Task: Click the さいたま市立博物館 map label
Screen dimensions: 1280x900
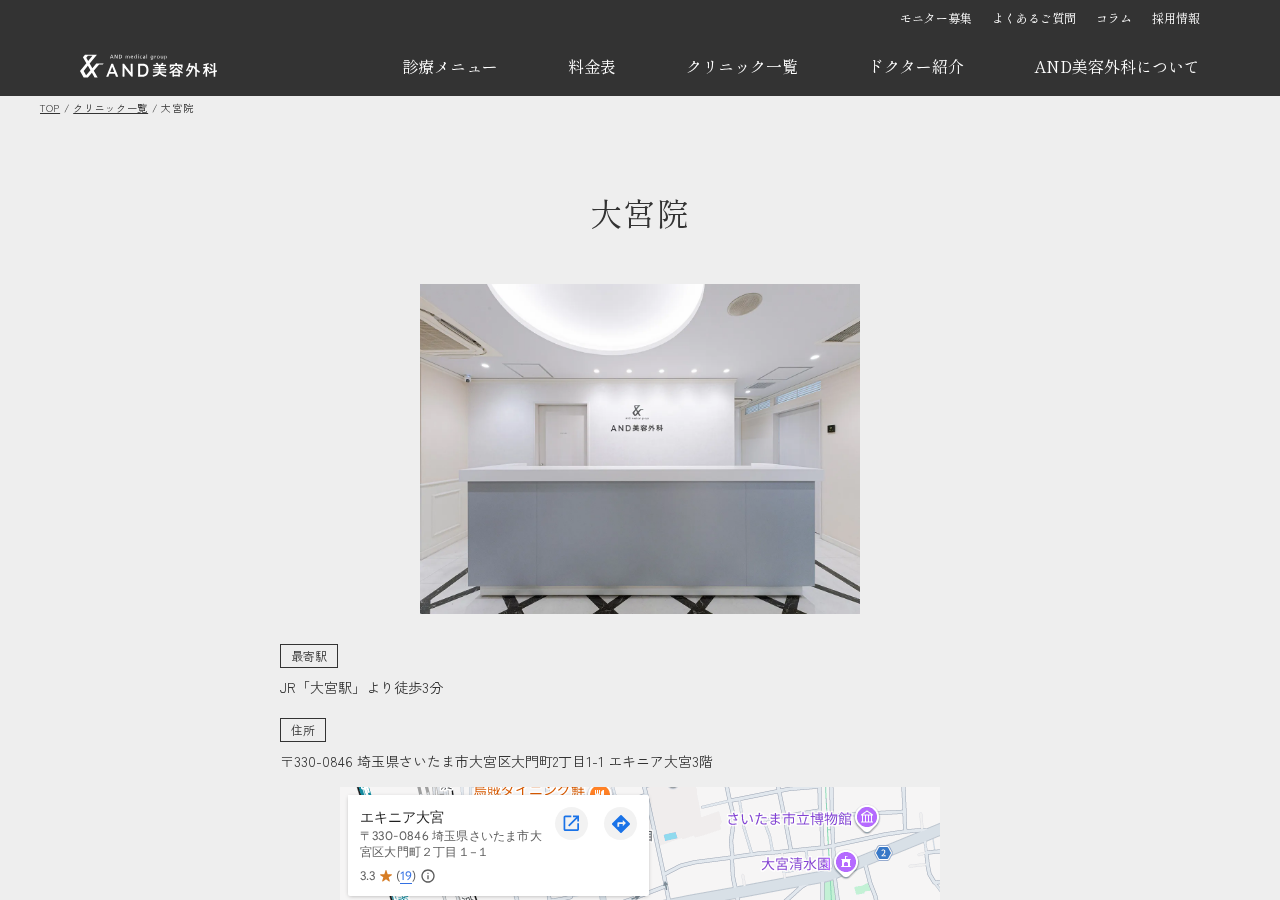Action: point(789,819)
